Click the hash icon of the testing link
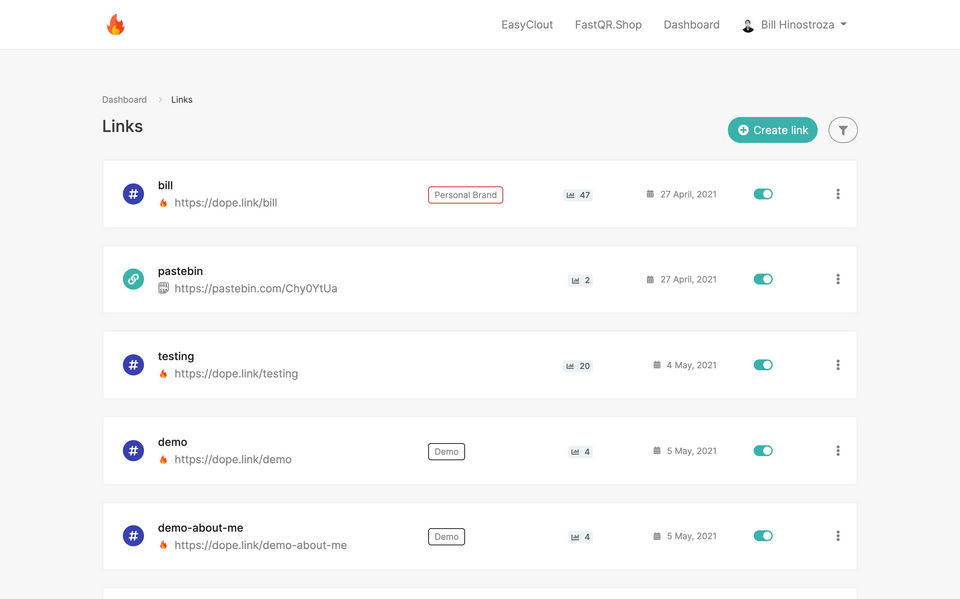Screen dimensions: 960x599 pos(133,365)
